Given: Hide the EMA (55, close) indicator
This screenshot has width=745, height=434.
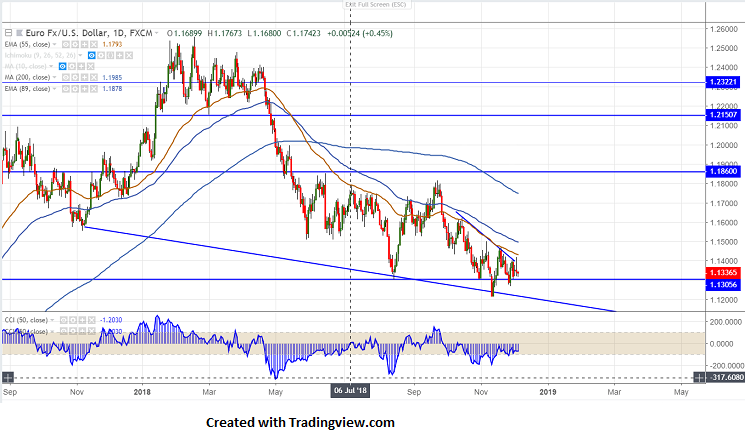Looking at the screenshot, I should coord(66,44).
